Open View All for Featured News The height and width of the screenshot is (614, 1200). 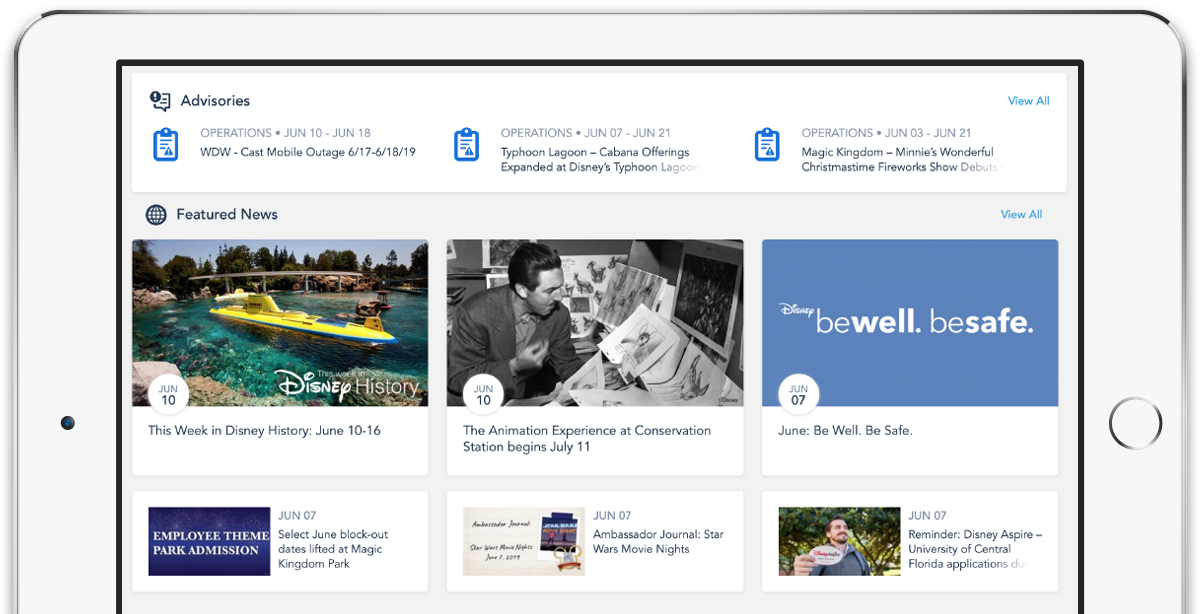click(1021, 214)
